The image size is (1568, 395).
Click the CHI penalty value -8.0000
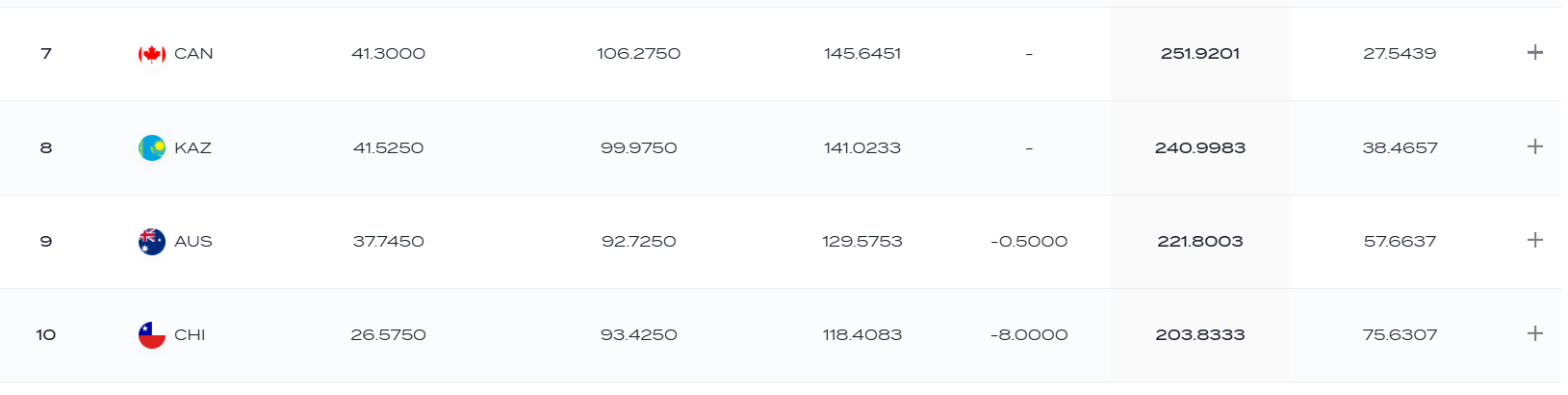[1029, 335]
